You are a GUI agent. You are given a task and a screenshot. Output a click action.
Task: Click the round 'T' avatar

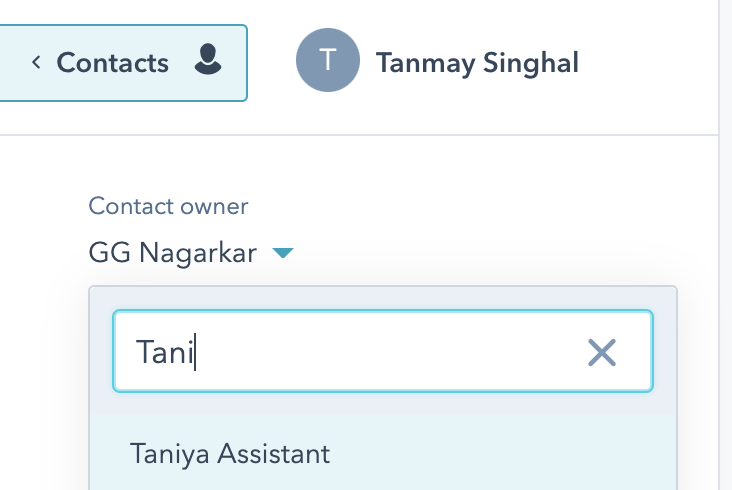pyautogui.click(x=327, y=62)
